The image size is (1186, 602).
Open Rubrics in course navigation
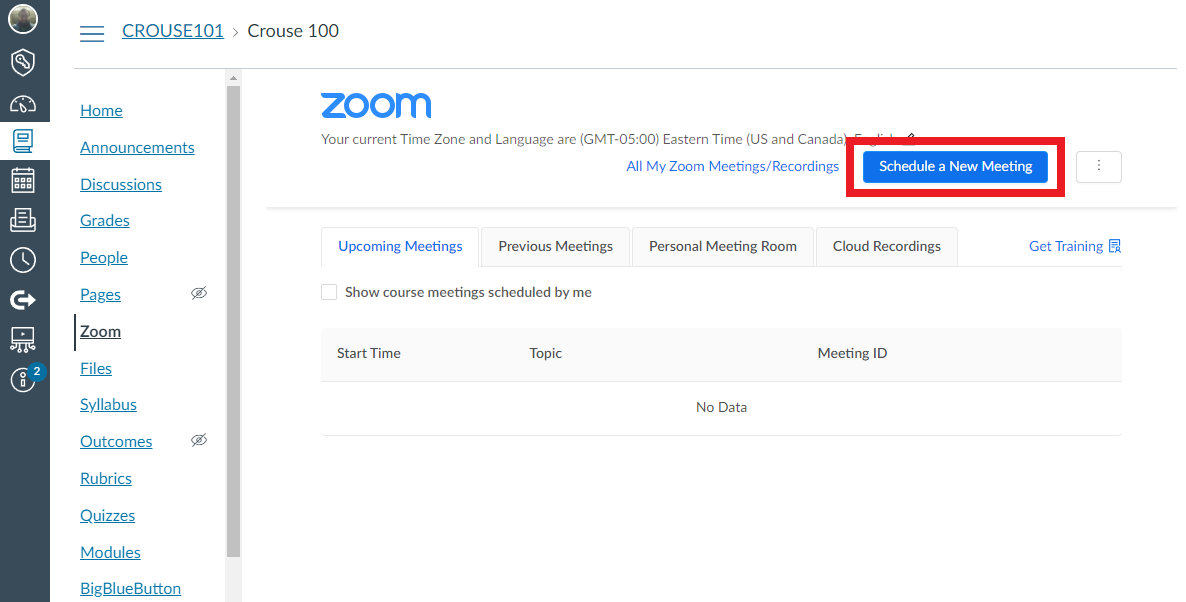[106, 479]
